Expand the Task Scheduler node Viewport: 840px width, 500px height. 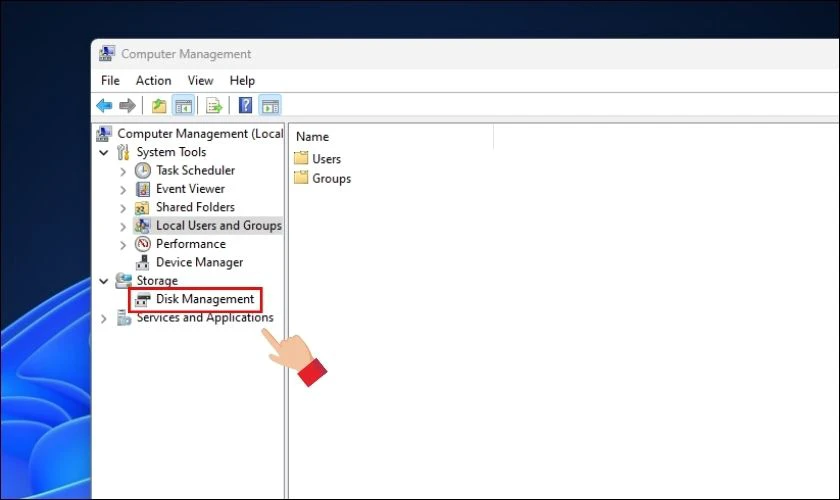[123, 171]
